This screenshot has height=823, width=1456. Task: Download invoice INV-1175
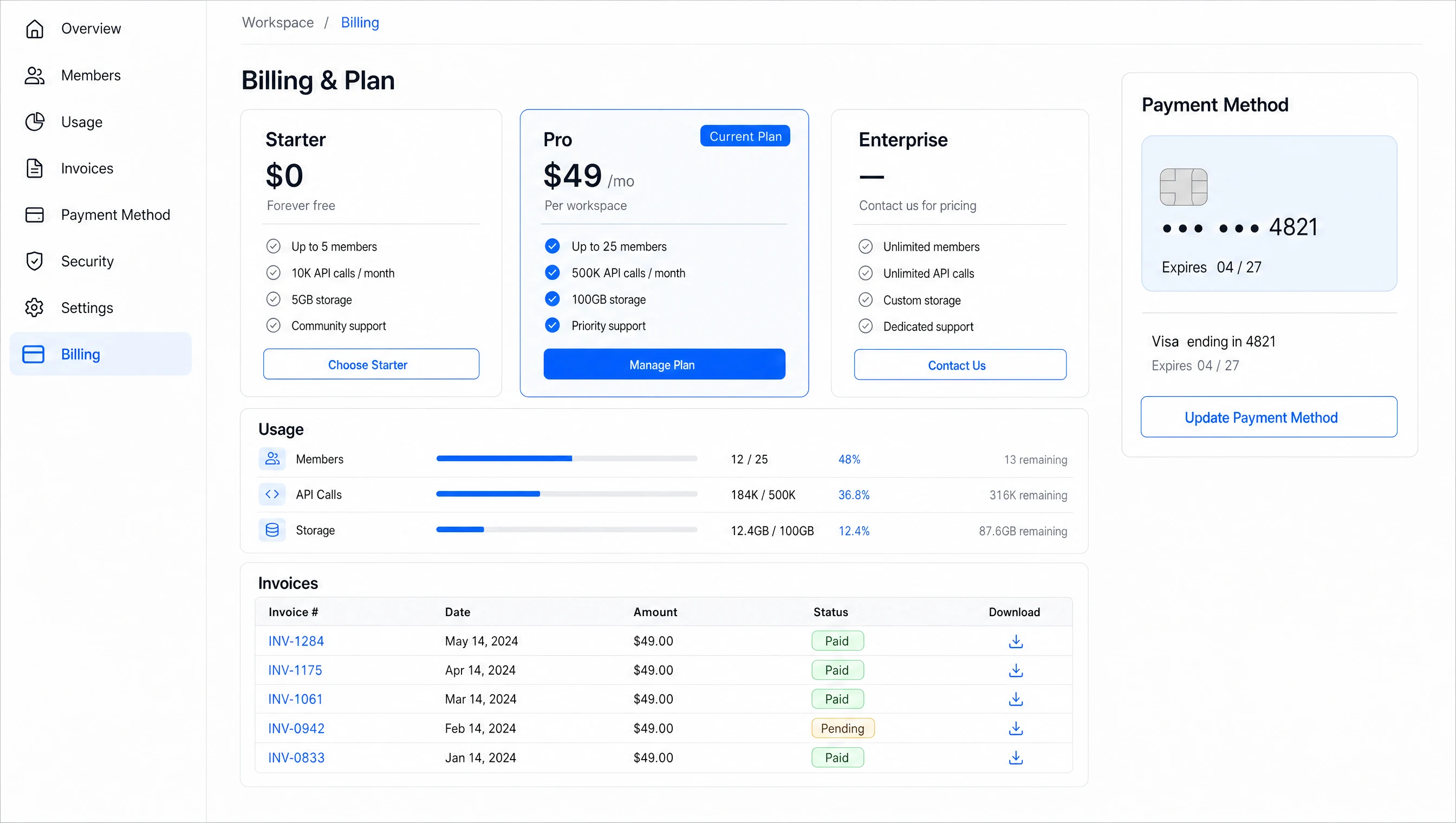[x=1016, y=670]
